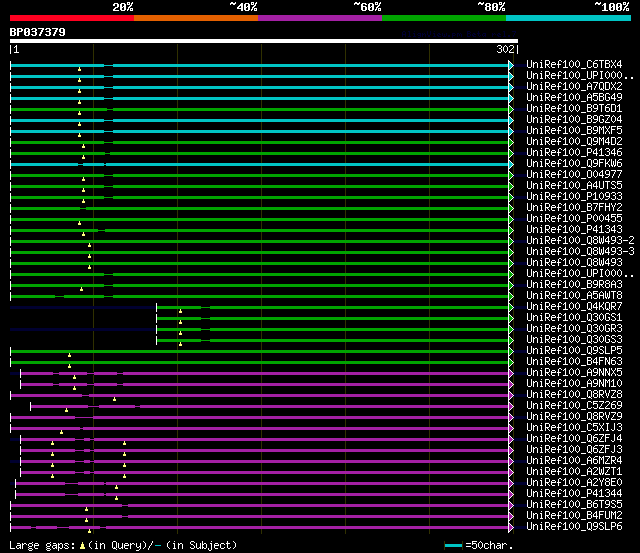Click the partial green alignment bar for Q4KQR7
The width and height of the screenshot is (640, 553).
pyautogui.click(x=333, y=307)
